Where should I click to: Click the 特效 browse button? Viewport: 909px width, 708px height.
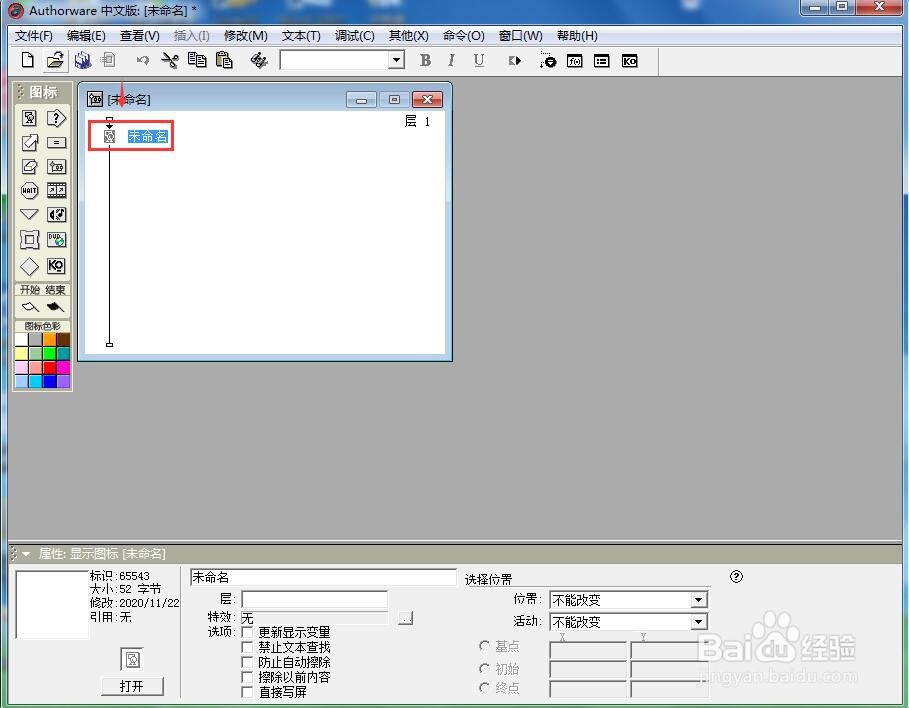coord(406,618)
